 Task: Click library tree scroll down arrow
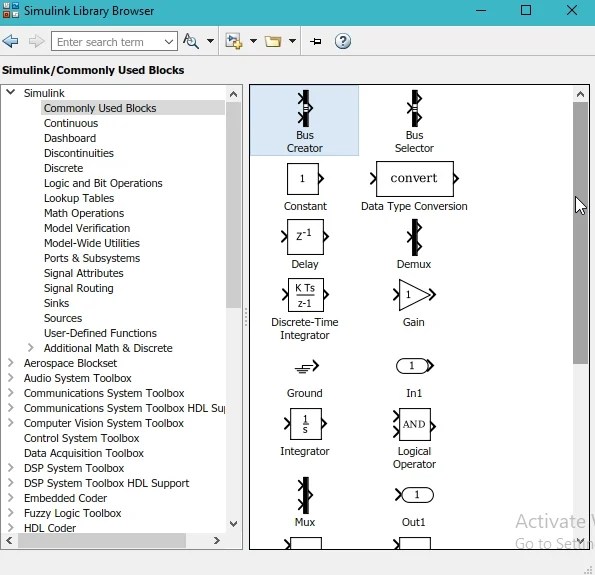(x=233, y=524)
